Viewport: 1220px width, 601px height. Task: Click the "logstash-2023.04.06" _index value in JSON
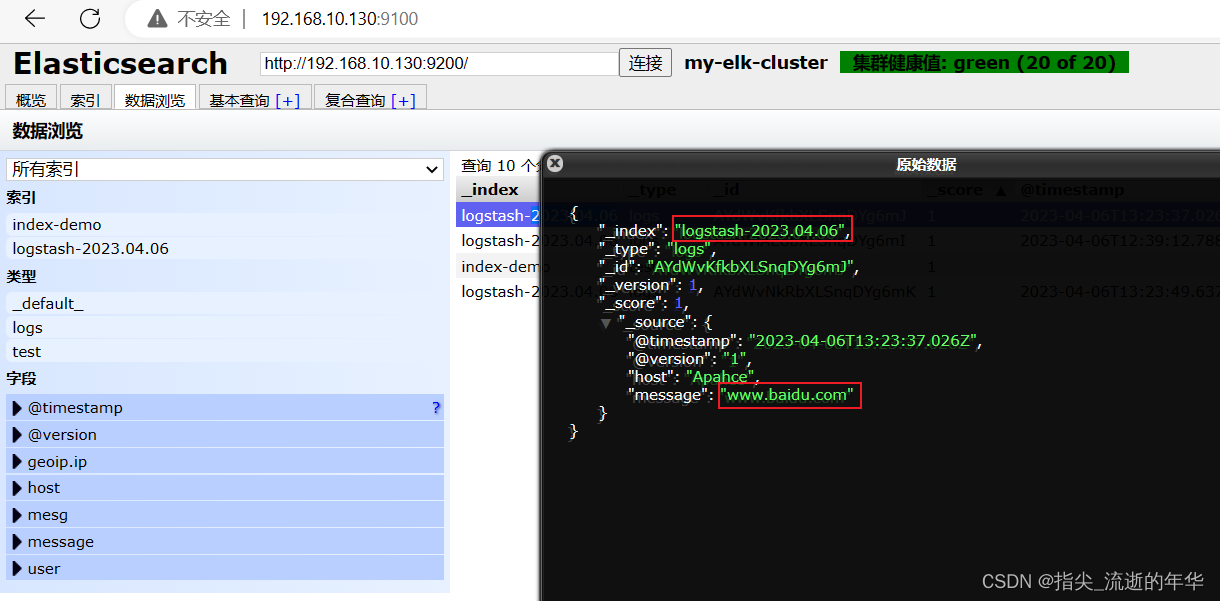tap(761, 231)
